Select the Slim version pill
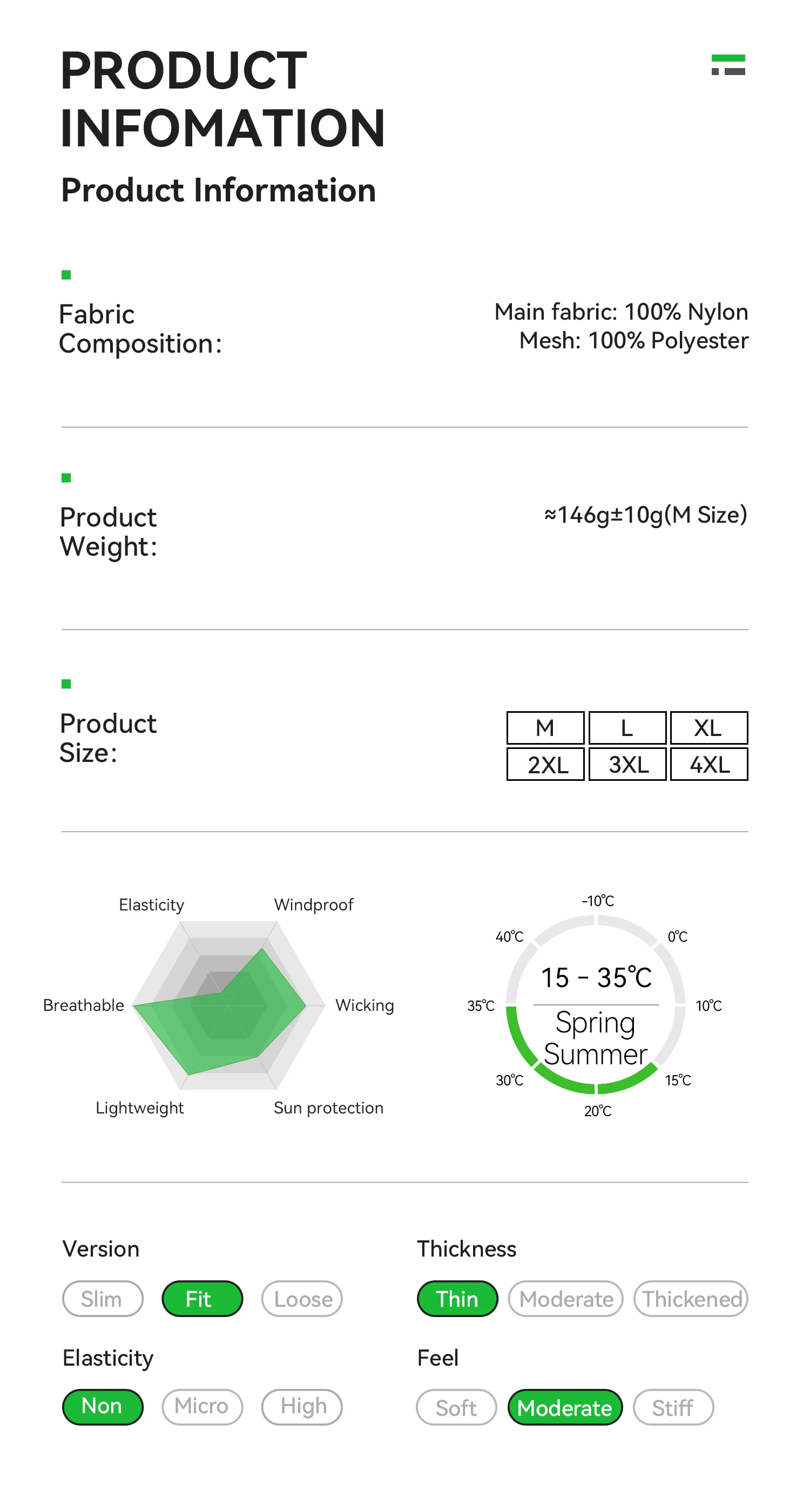810x1512 pixels. (103, 1299)
